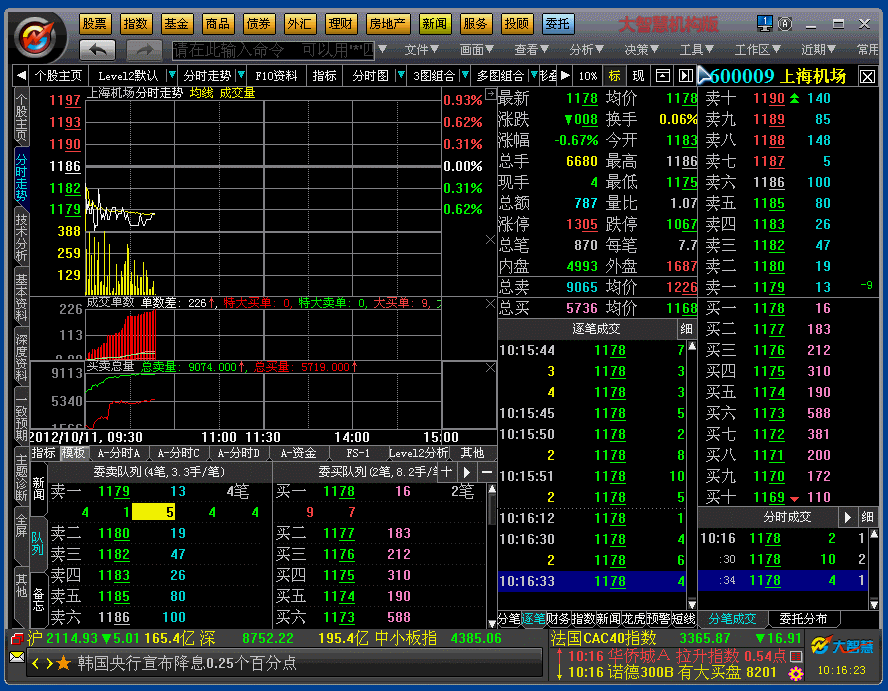Open the 近期 dropdown menu
The width and height of the screenshot is (888, 691).
tap(818, 50)
